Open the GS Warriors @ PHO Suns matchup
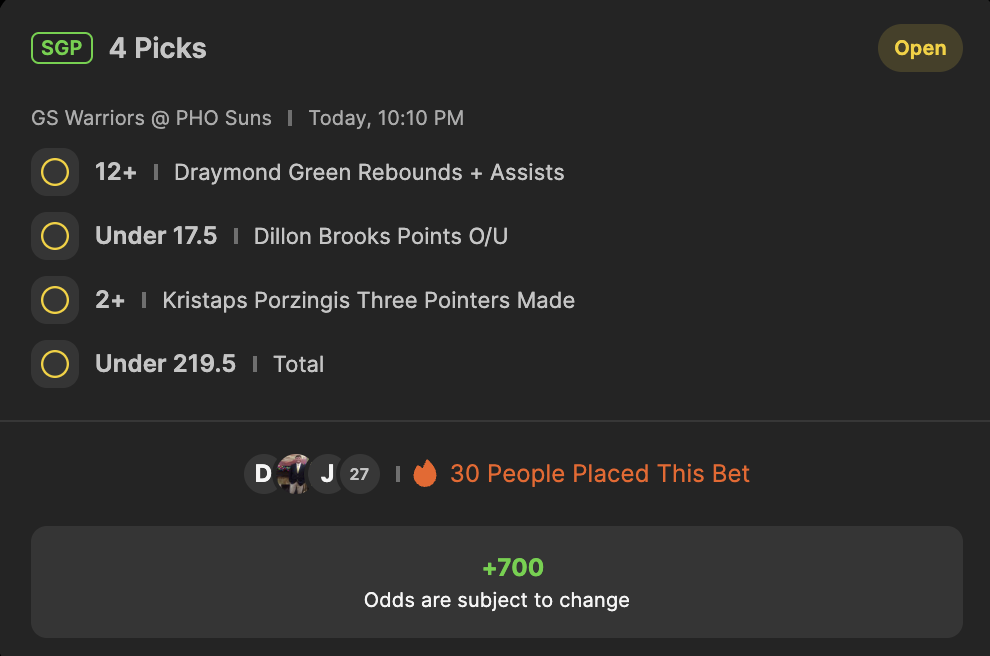The image size is (990, 656). pyautogui.click(x=152, y=118)
